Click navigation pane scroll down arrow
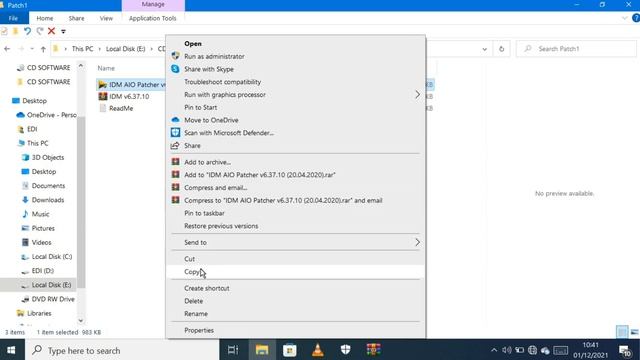The width and height of the screenshot is (640, 360). click(x=81, y=321)
